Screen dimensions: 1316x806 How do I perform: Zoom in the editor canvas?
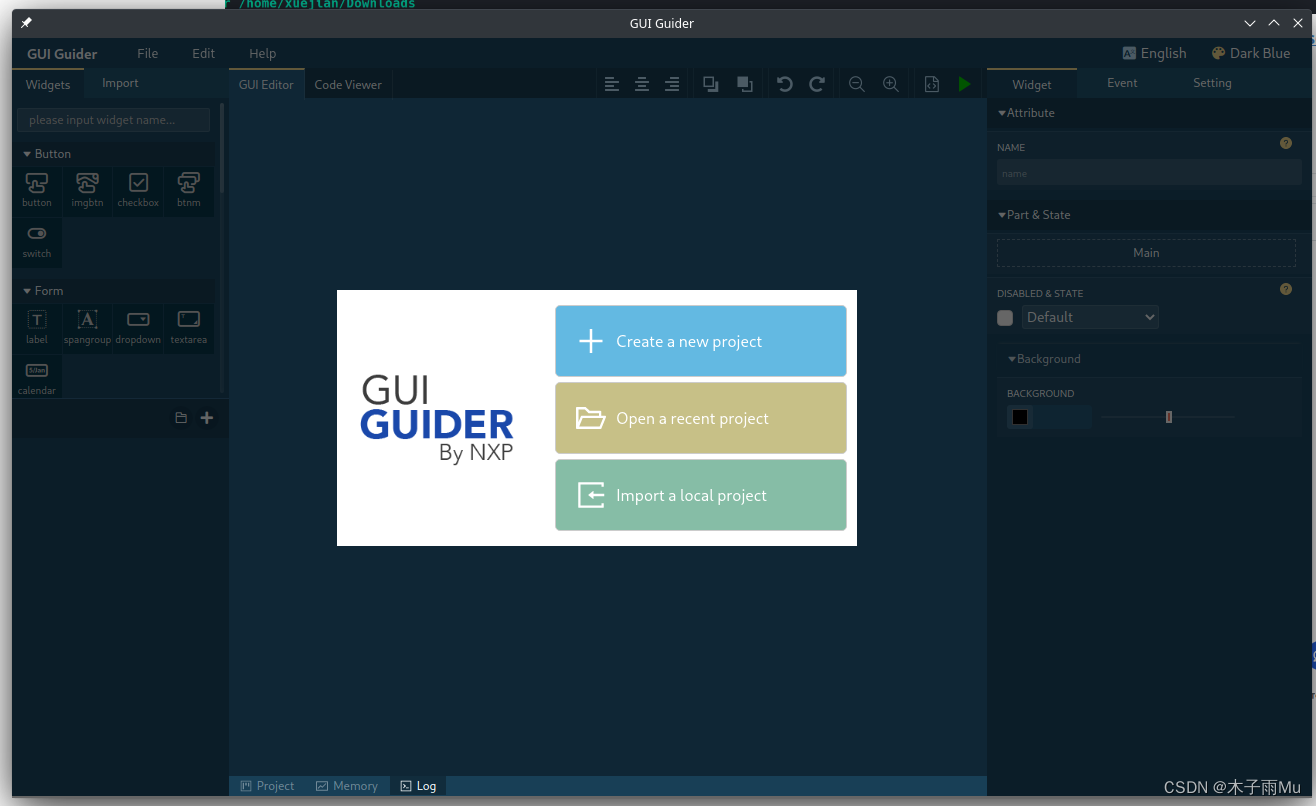[x=891, y=85]
